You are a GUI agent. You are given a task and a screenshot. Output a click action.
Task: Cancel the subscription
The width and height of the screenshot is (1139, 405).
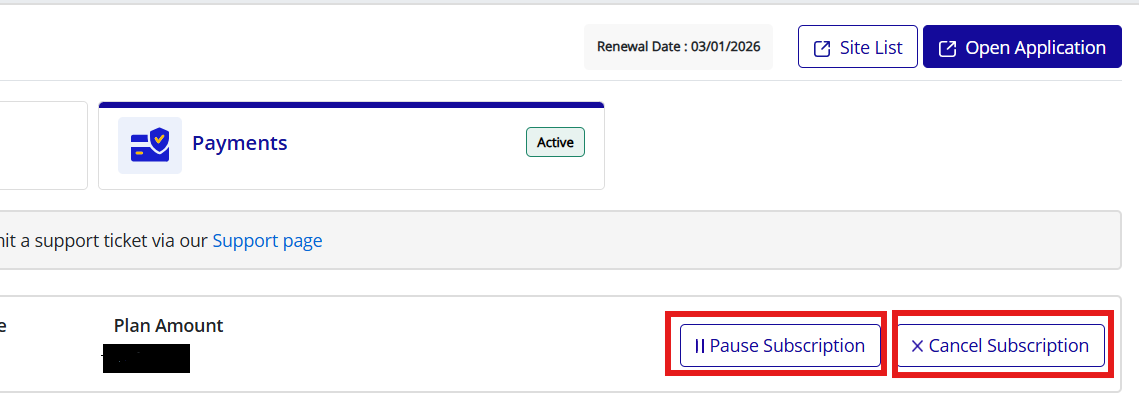point(1000,346)
